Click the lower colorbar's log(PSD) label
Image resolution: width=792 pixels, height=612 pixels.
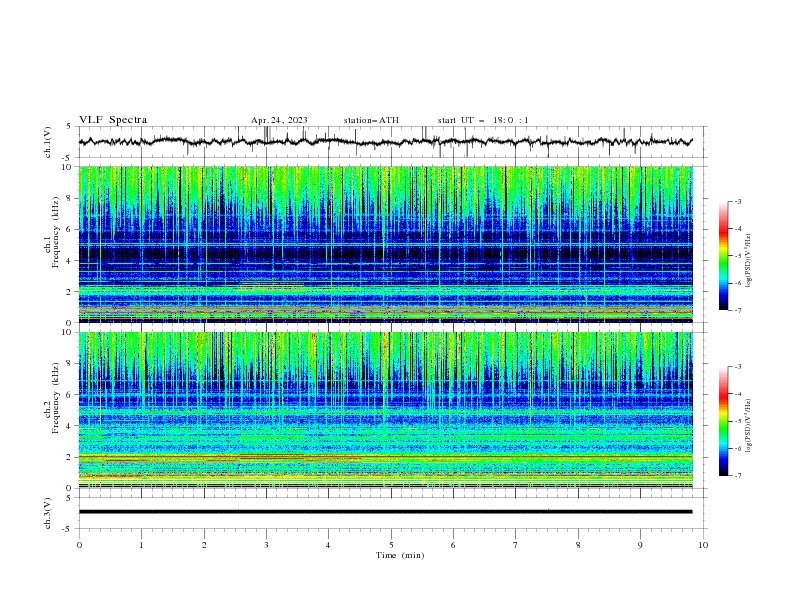click(x=749, y=426)
